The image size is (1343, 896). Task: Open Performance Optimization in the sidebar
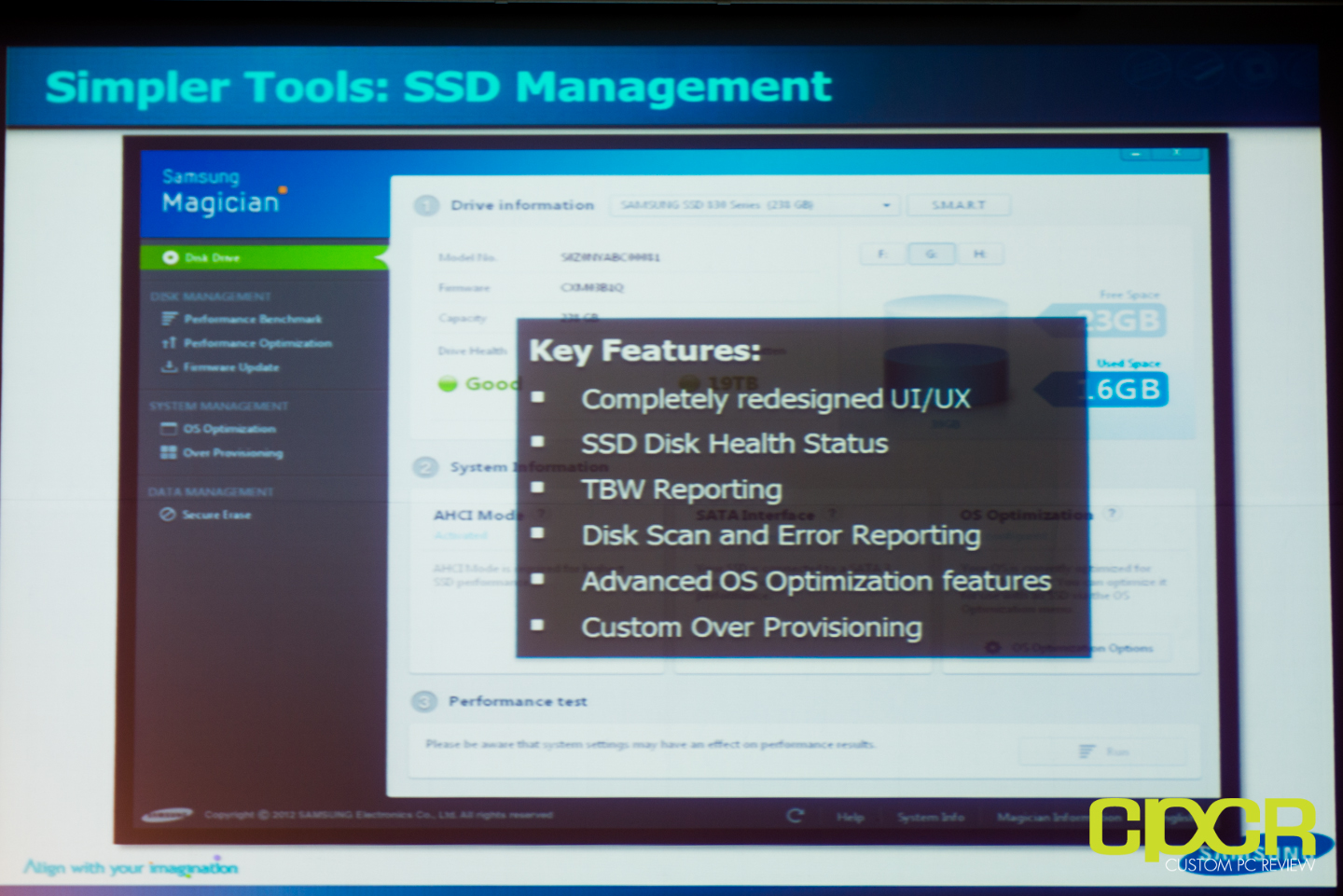(257, 343)
